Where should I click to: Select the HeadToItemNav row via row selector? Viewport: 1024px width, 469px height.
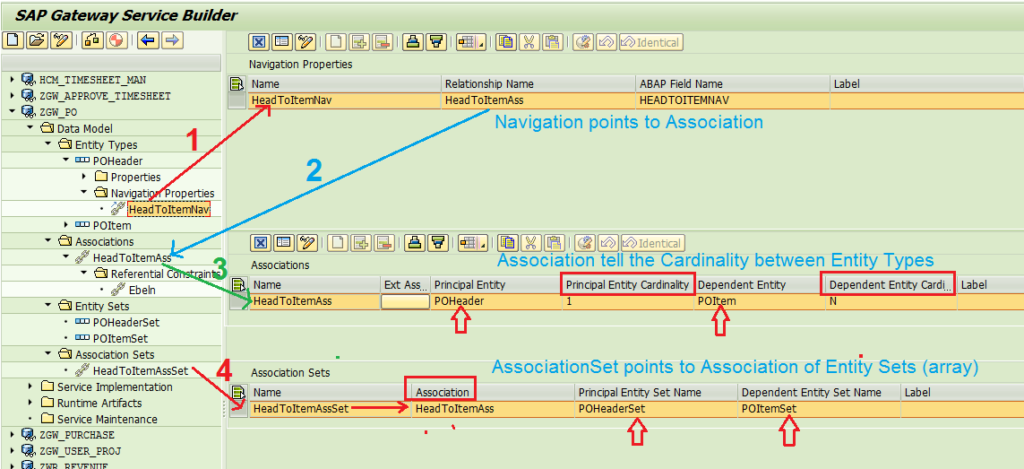click(238, 101)
